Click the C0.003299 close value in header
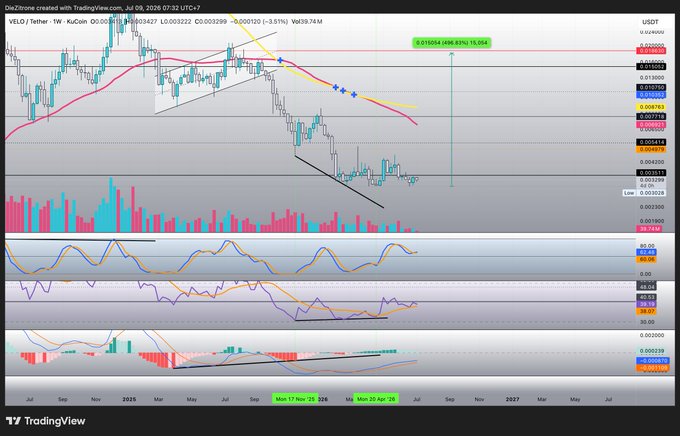This screenshot has height=436, width=680. pyautogui.click(x=211, y=21)
